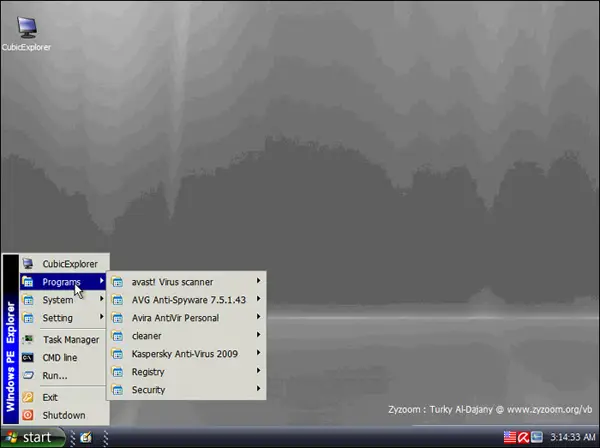The height and width of the screenshot is (448, 600).
Task: Click the Task Manager icon
Action: (28, 339)
